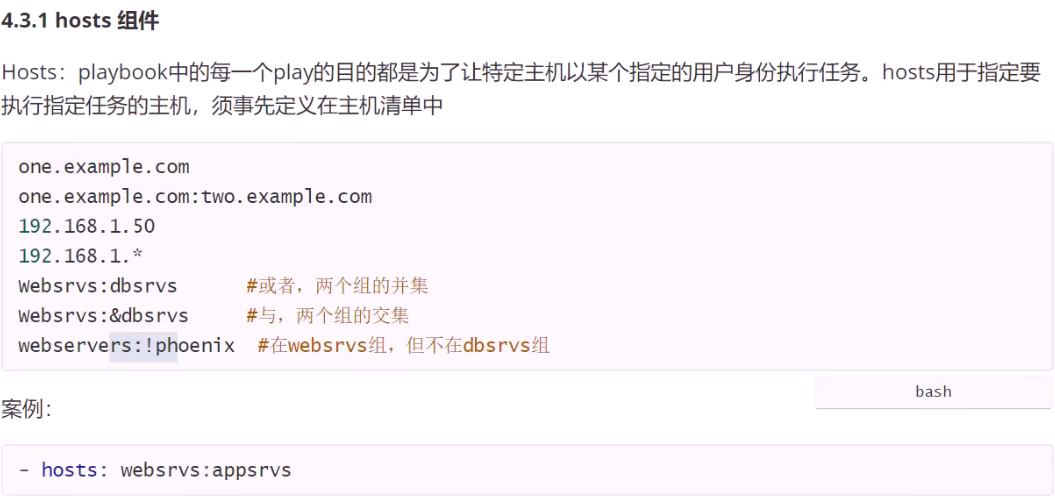Click the blank area of the second code block
Image resolution: width=1055 pixels, height=500 pixels.
click(x=673, y=470)
